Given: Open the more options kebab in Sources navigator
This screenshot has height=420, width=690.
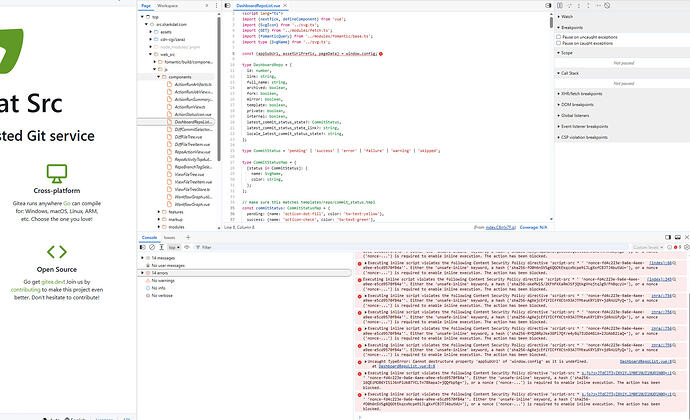Looking at the screenshot, I should (216, 6).
